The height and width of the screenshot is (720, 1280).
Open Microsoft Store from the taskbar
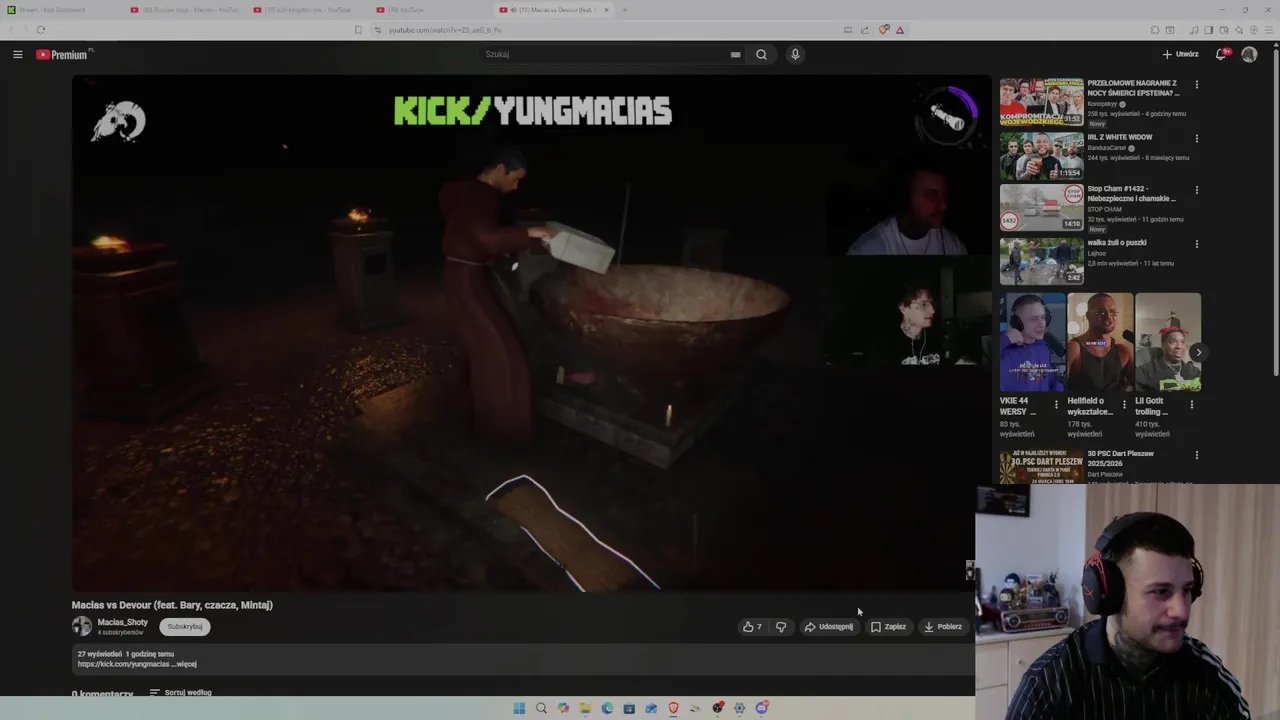tap(629, 708)
